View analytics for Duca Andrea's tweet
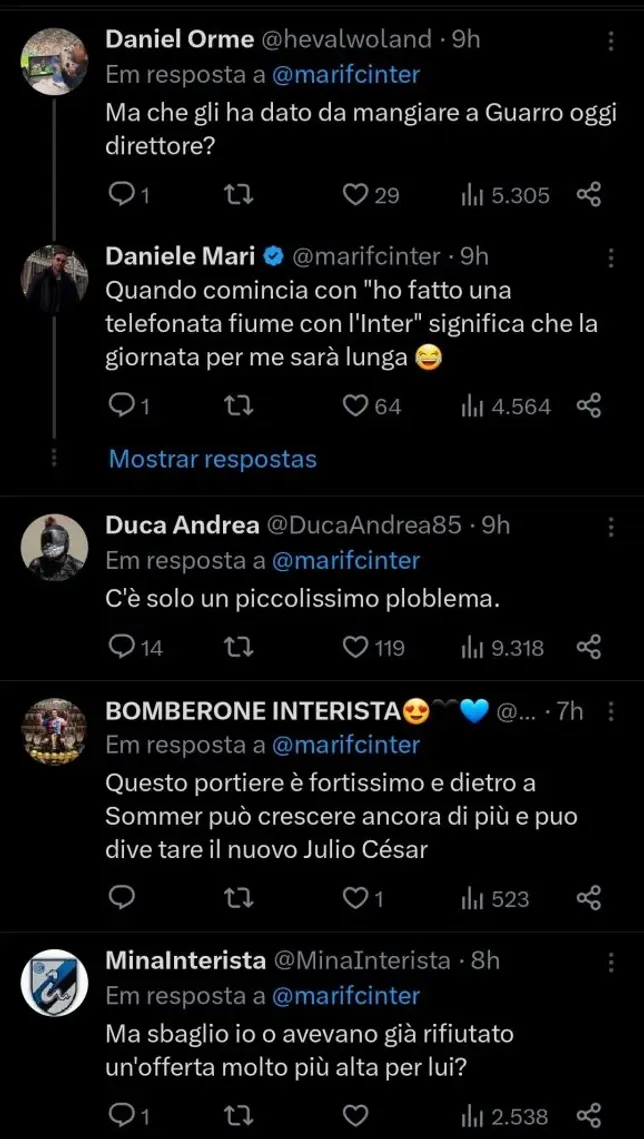This screenshot has width=644, height=1139. point(502,648)
